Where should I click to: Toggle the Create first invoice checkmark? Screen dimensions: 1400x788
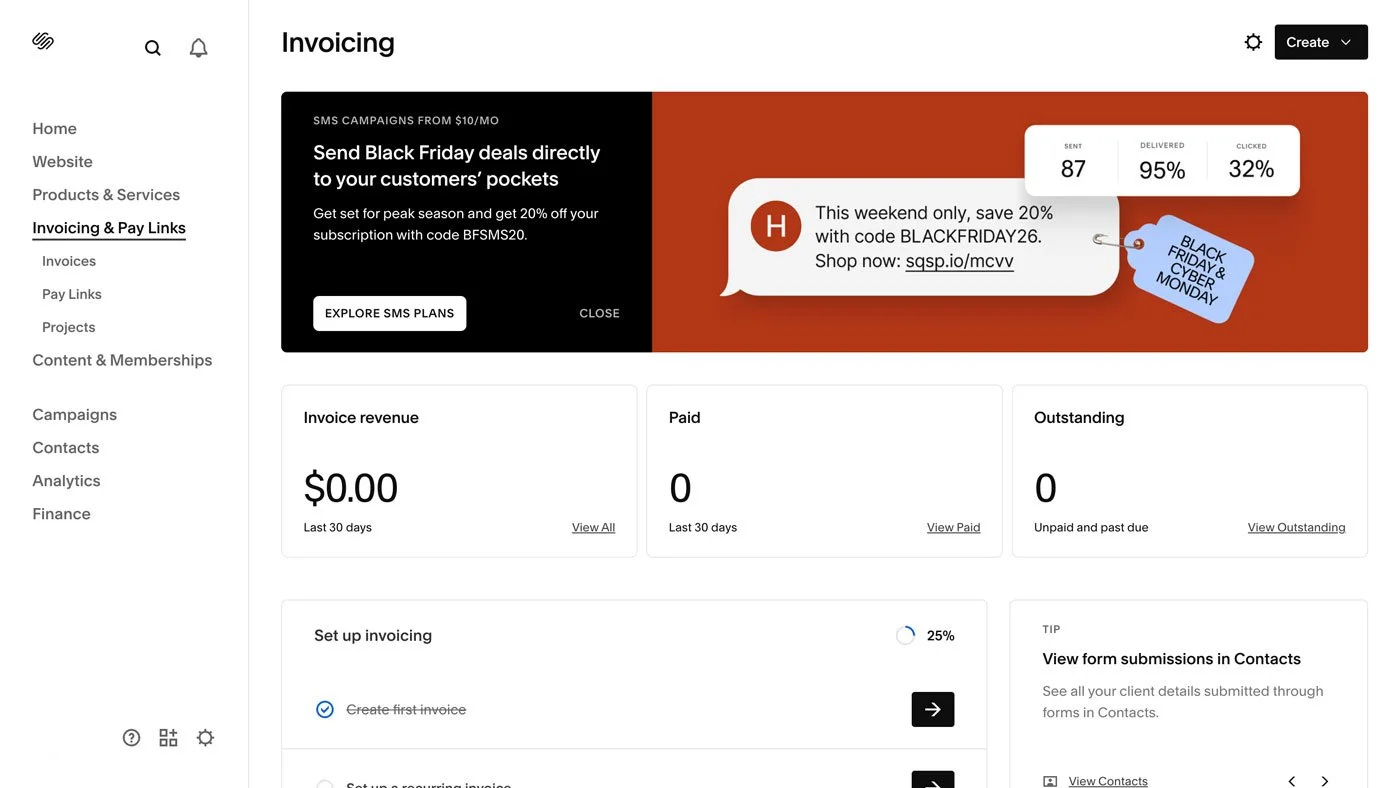325,709
